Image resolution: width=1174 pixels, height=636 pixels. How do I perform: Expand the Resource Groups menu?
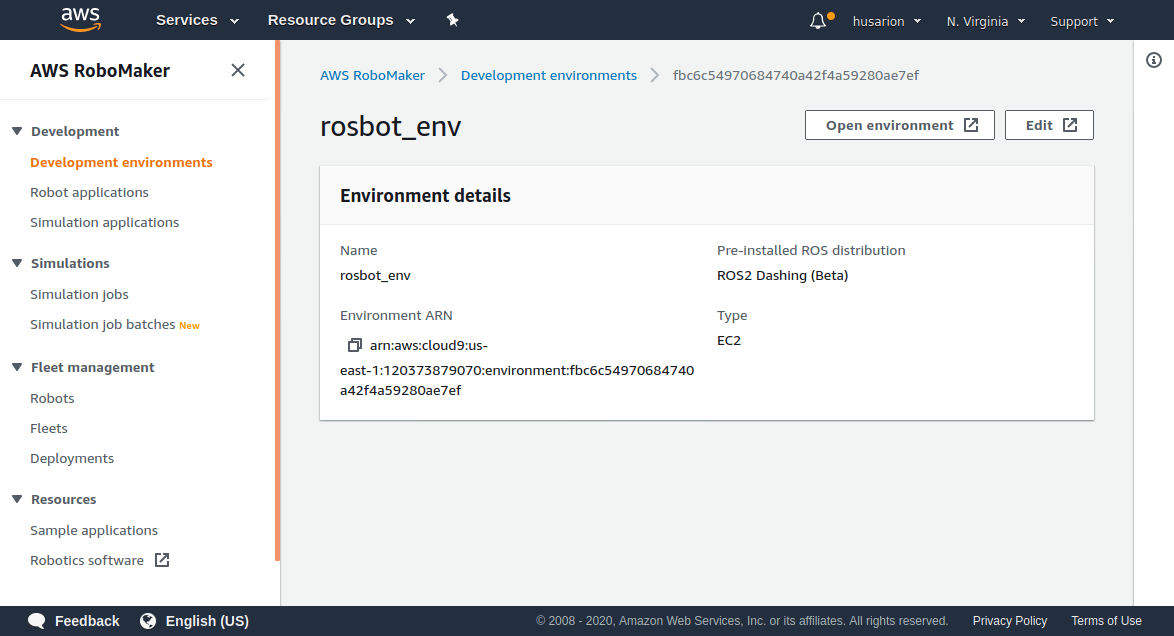tap(341, 20)
